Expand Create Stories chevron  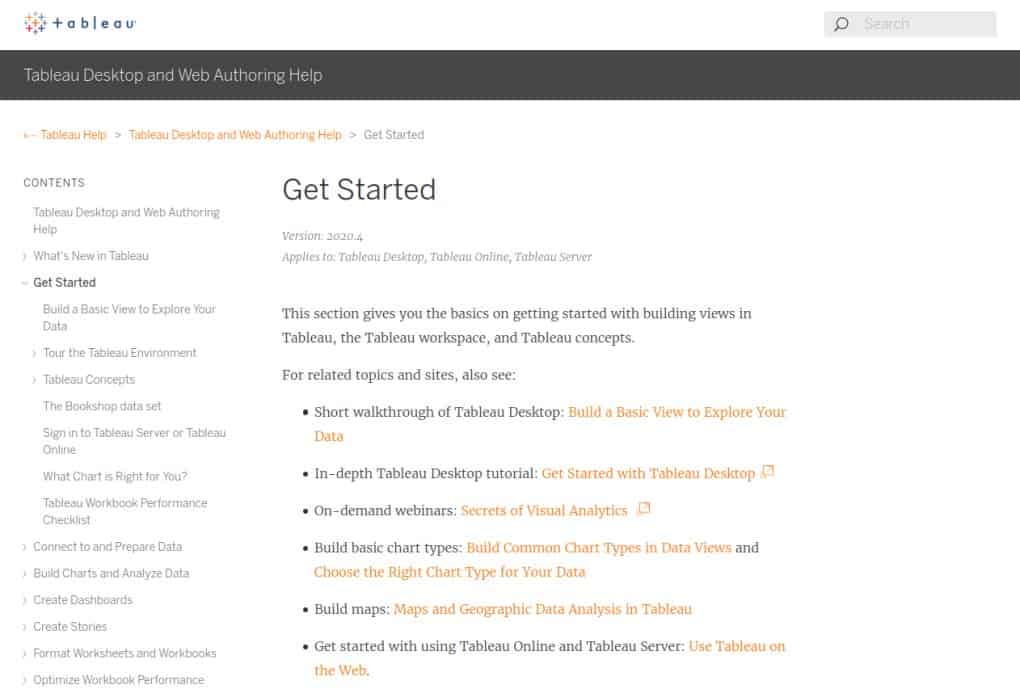[x=25, y=627]
